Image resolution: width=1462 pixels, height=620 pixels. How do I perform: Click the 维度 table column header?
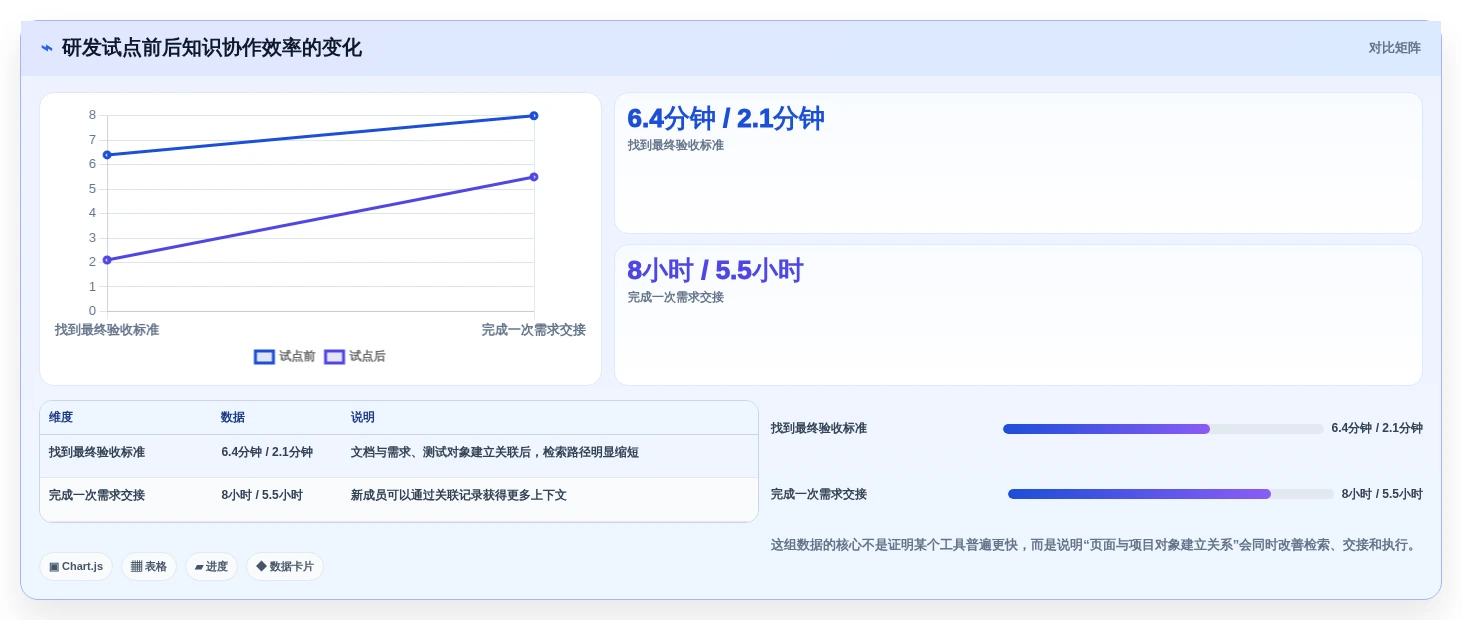(x=61, y=418)
